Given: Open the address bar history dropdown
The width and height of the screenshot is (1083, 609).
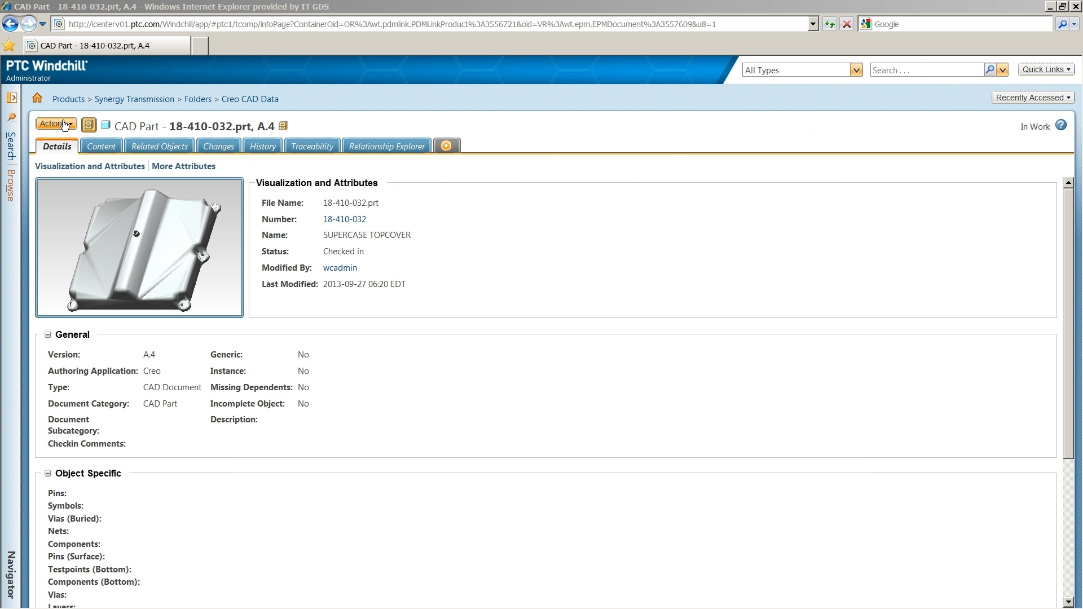Looking at the screenshot, I should click(813, 23).
